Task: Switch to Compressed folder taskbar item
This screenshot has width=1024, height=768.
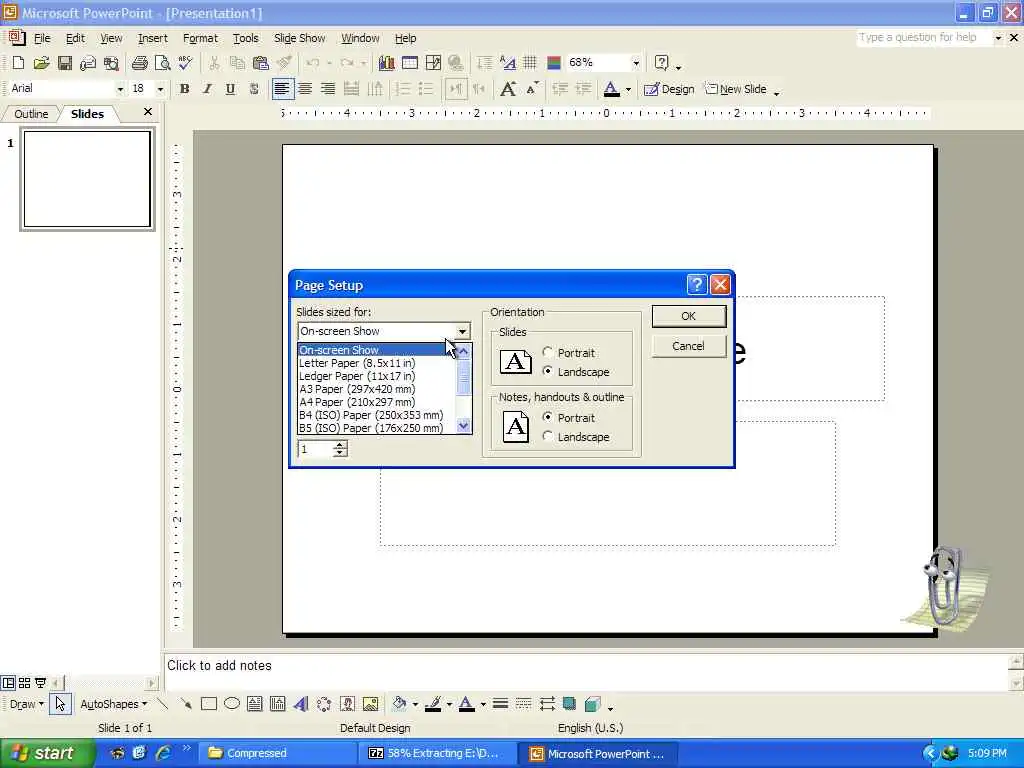Action: tap(276, 753)
